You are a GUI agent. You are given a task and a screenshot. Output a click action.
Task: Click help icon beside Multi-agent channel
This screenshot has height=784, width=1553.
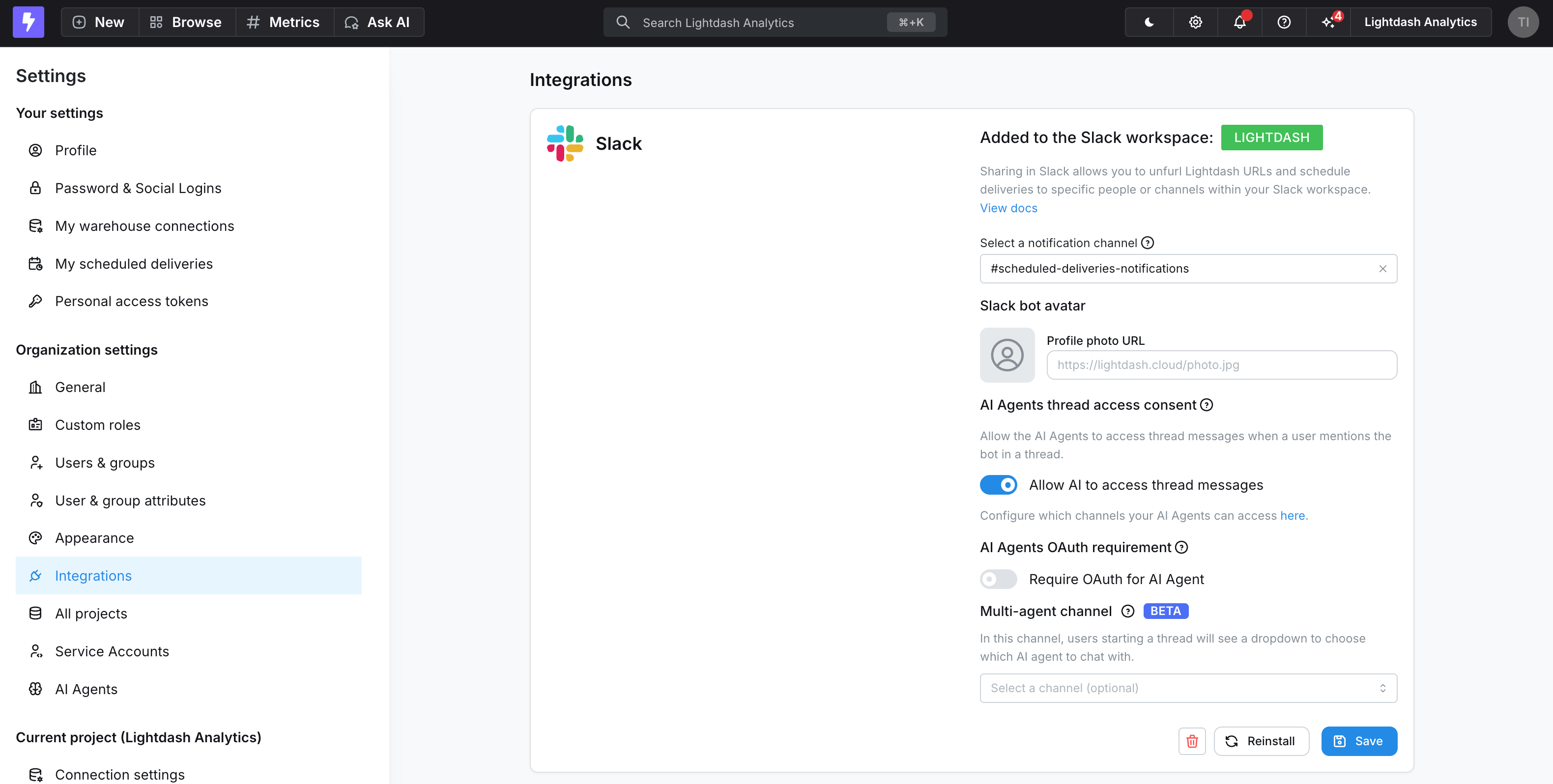click(x=1127, y=611)
